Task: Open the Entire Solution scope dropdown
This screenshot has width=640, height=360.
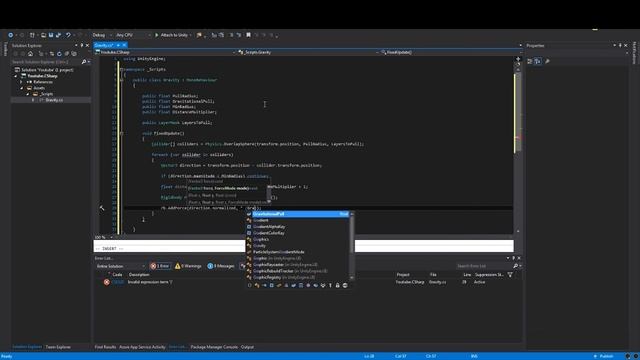Action: pyautogui.click(x=120, y=266)
